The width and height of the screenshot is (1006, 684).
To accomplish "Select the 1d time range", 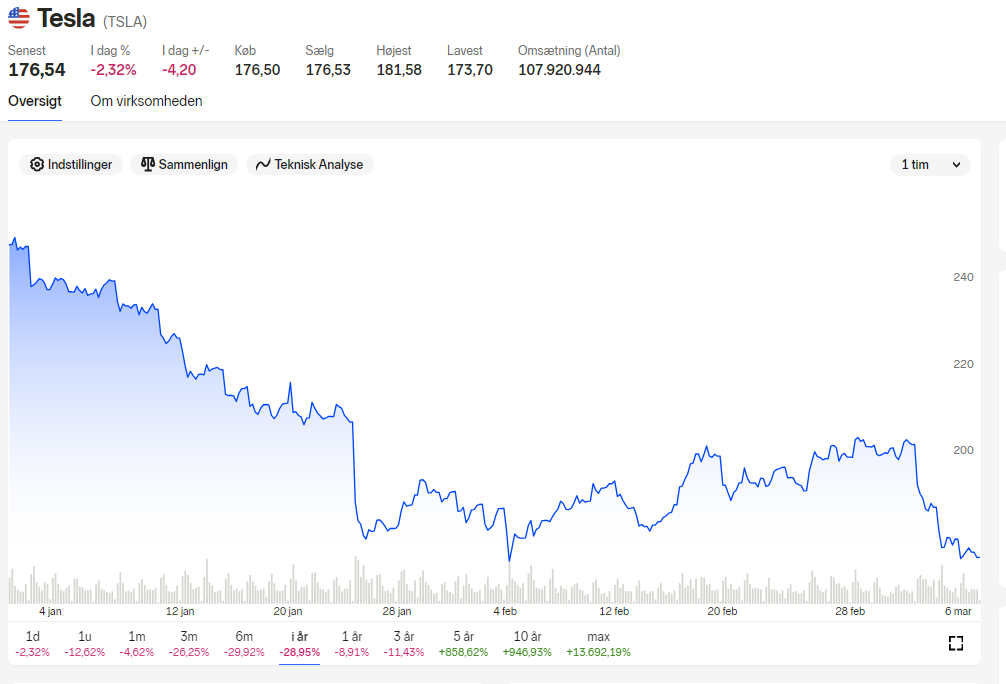I will click(x=33, y=644).
